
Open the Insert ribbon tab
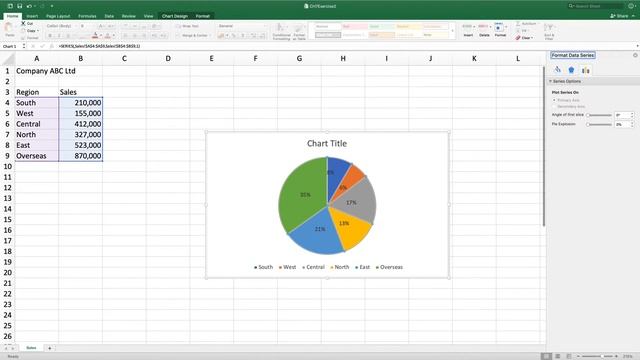pos(32,16)
